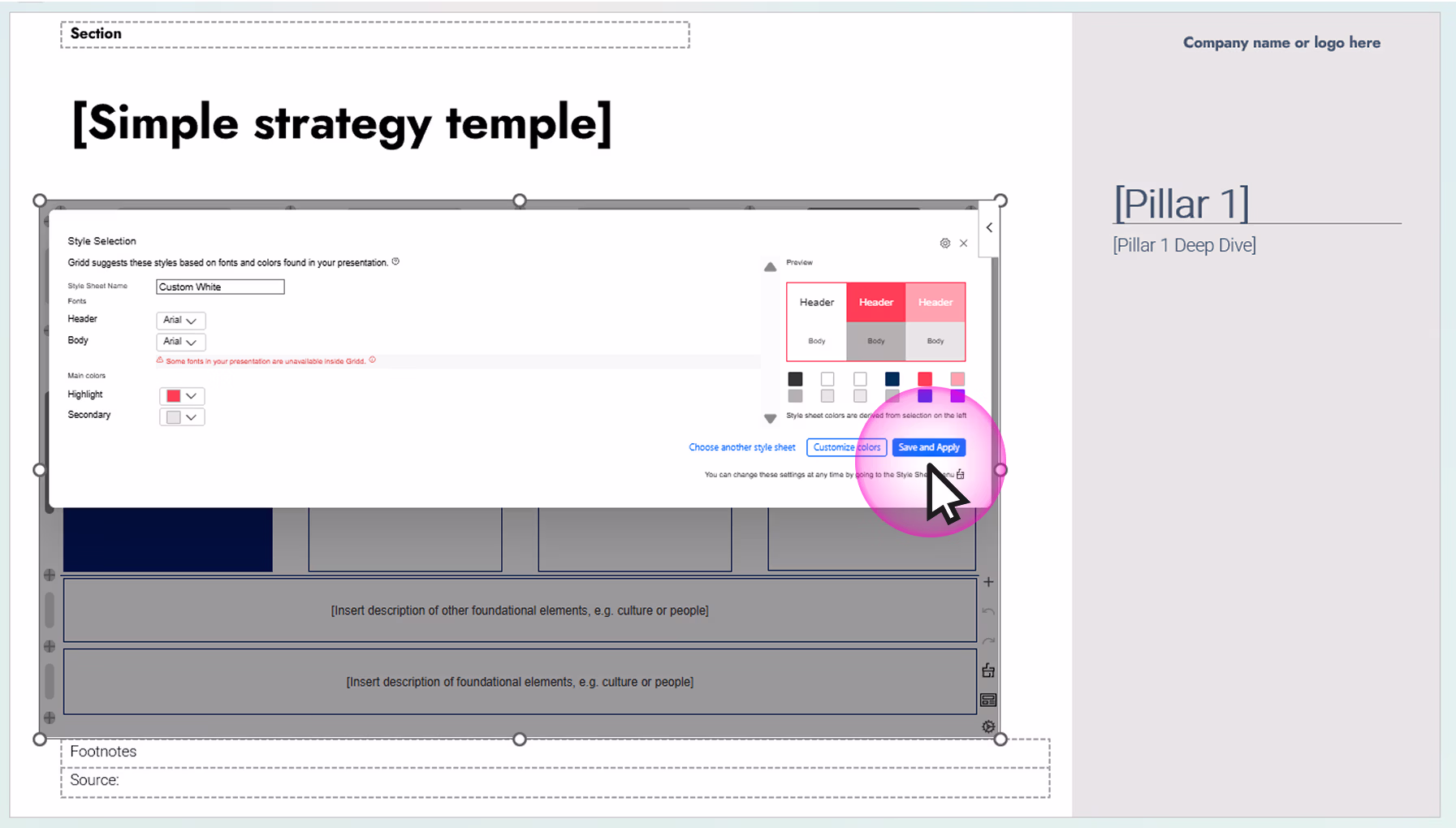This screenshot has height=828, width=1456.
Task: Click the plus icon on the right toolbar
Action: coord(988,581)
